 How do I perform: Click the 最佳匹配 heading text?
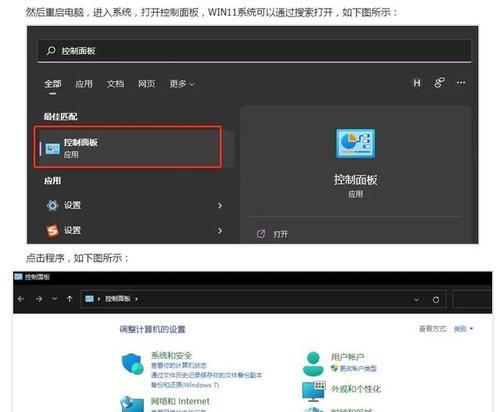(60, 117)
